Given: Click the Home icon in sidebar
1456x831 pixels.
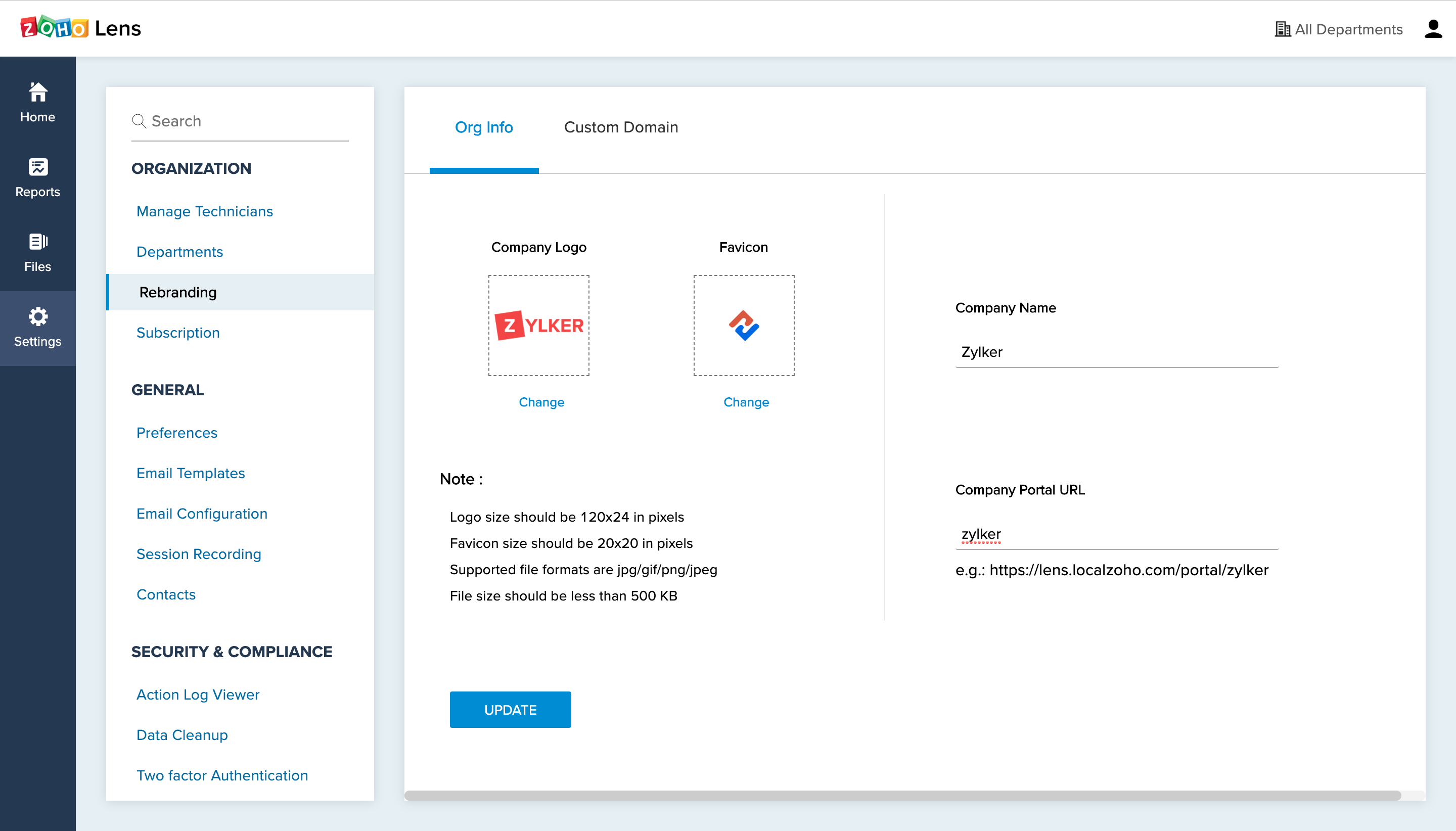Looking at the screenshot, I should (x=38, y=93).
